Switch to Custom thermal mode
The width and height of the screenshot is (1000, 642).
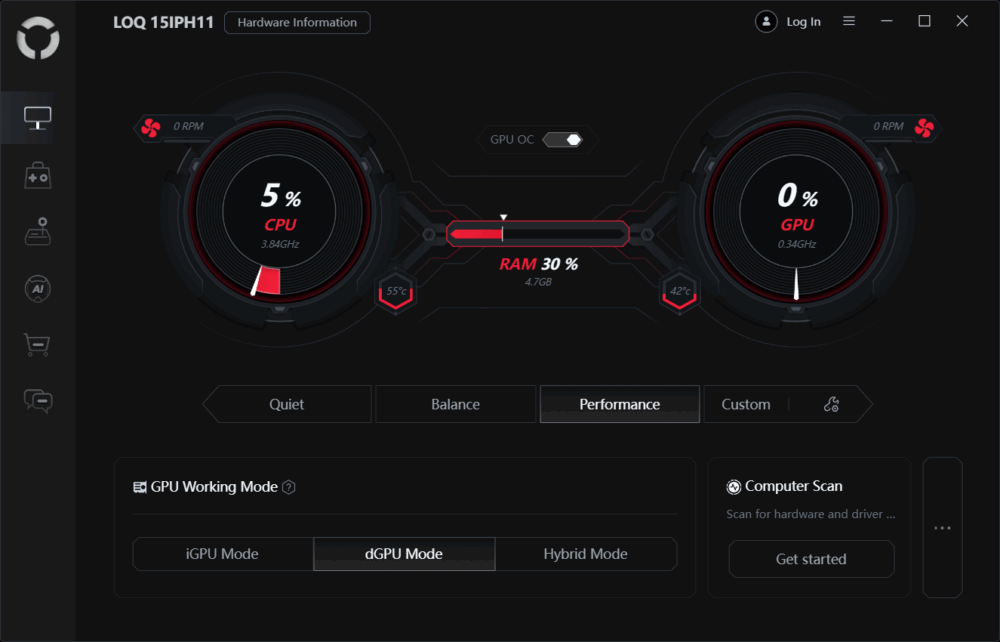tap(746, 404)
